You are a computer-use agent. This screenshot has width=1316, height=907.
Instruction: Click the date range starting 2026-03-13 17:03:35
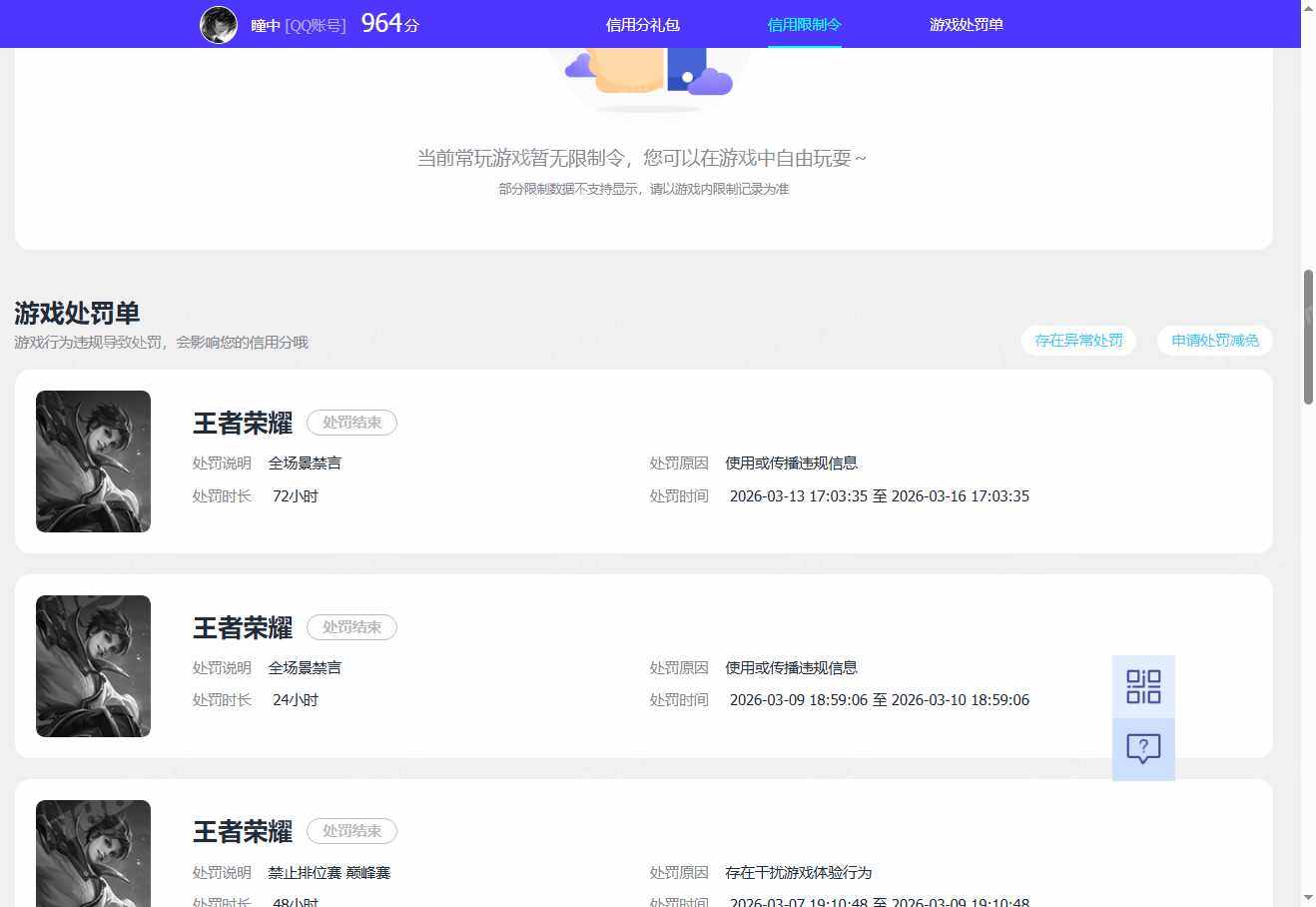(x=880, y=496)
